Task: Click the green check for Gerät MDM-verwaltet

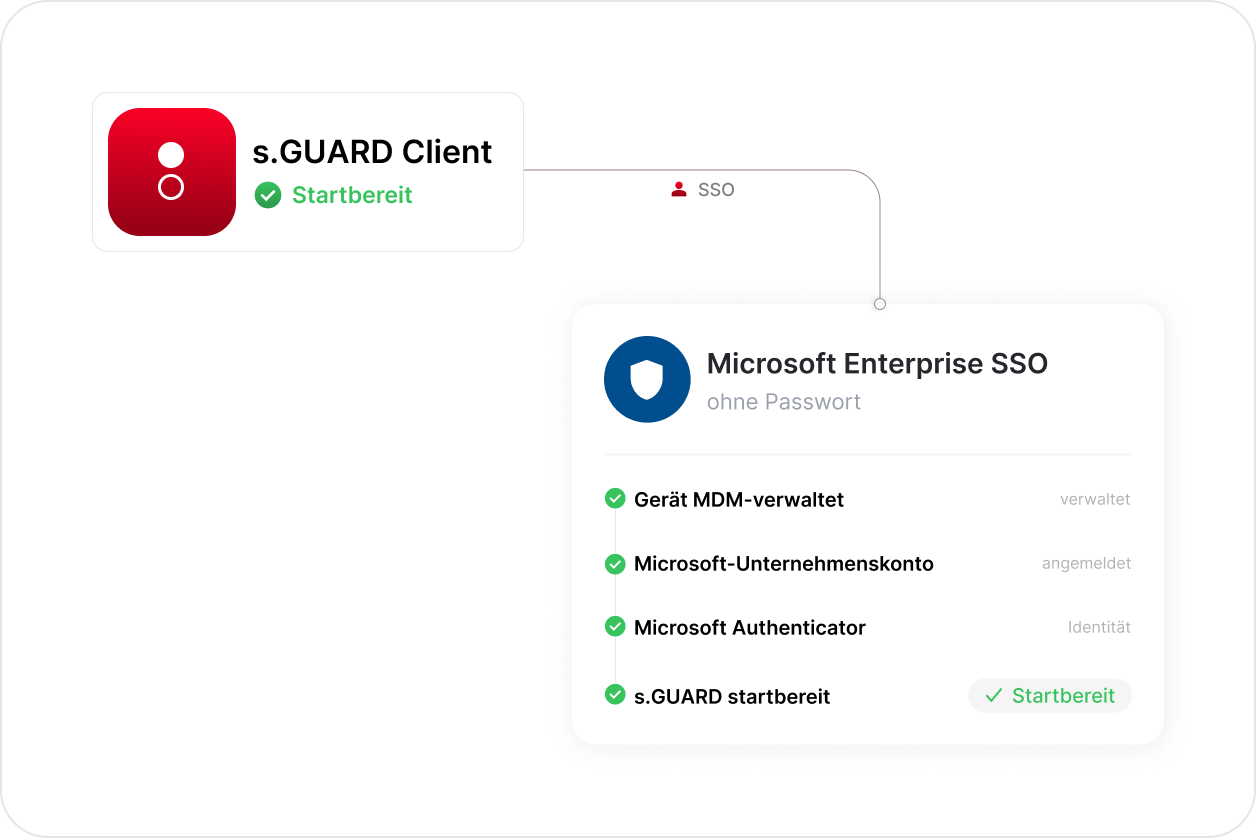Action: pyautogui.click(x=615, y=498)
